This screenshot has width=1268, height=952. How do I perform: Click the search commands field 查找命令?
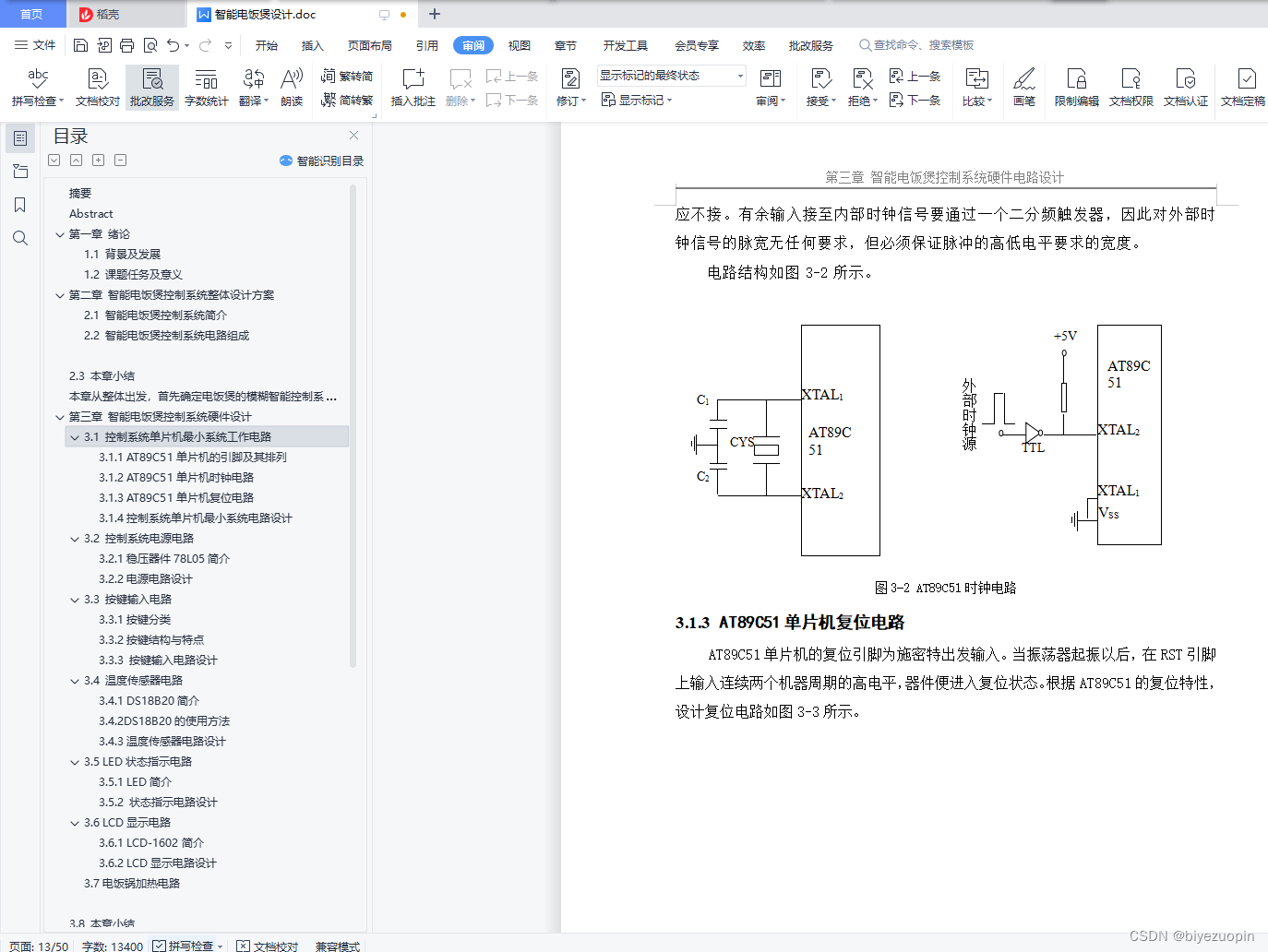916,45
